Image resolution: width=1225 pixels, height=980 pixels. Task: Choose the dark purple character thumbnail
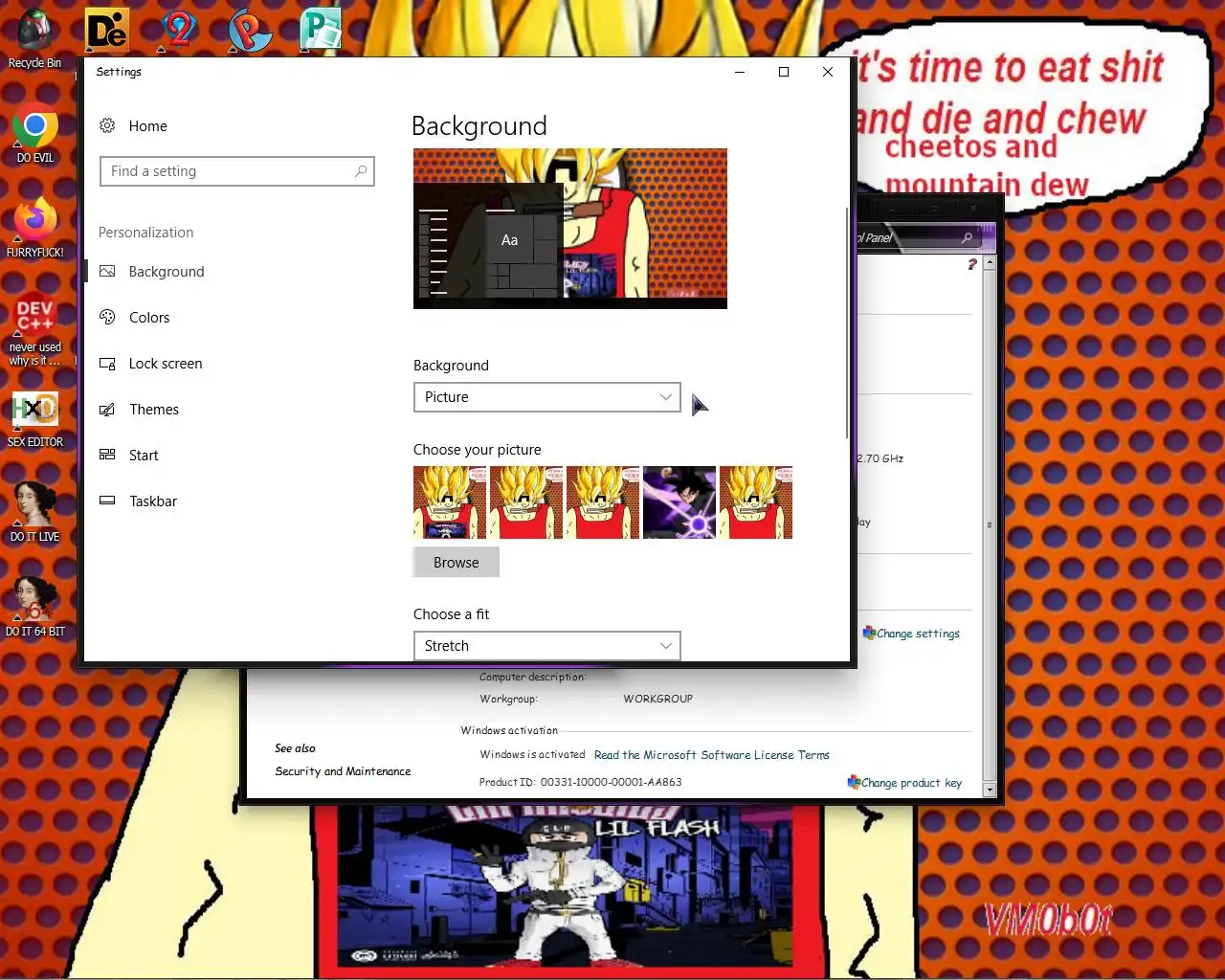pos(679,502)
